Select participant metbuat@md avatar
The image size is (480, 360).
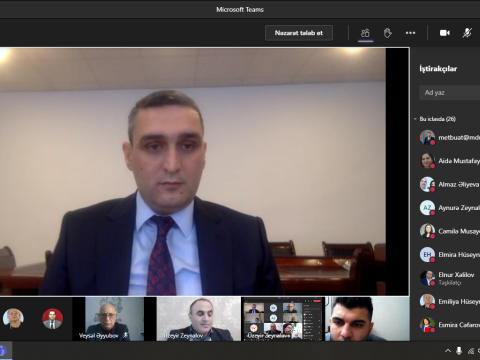click(x=427, y=137)
